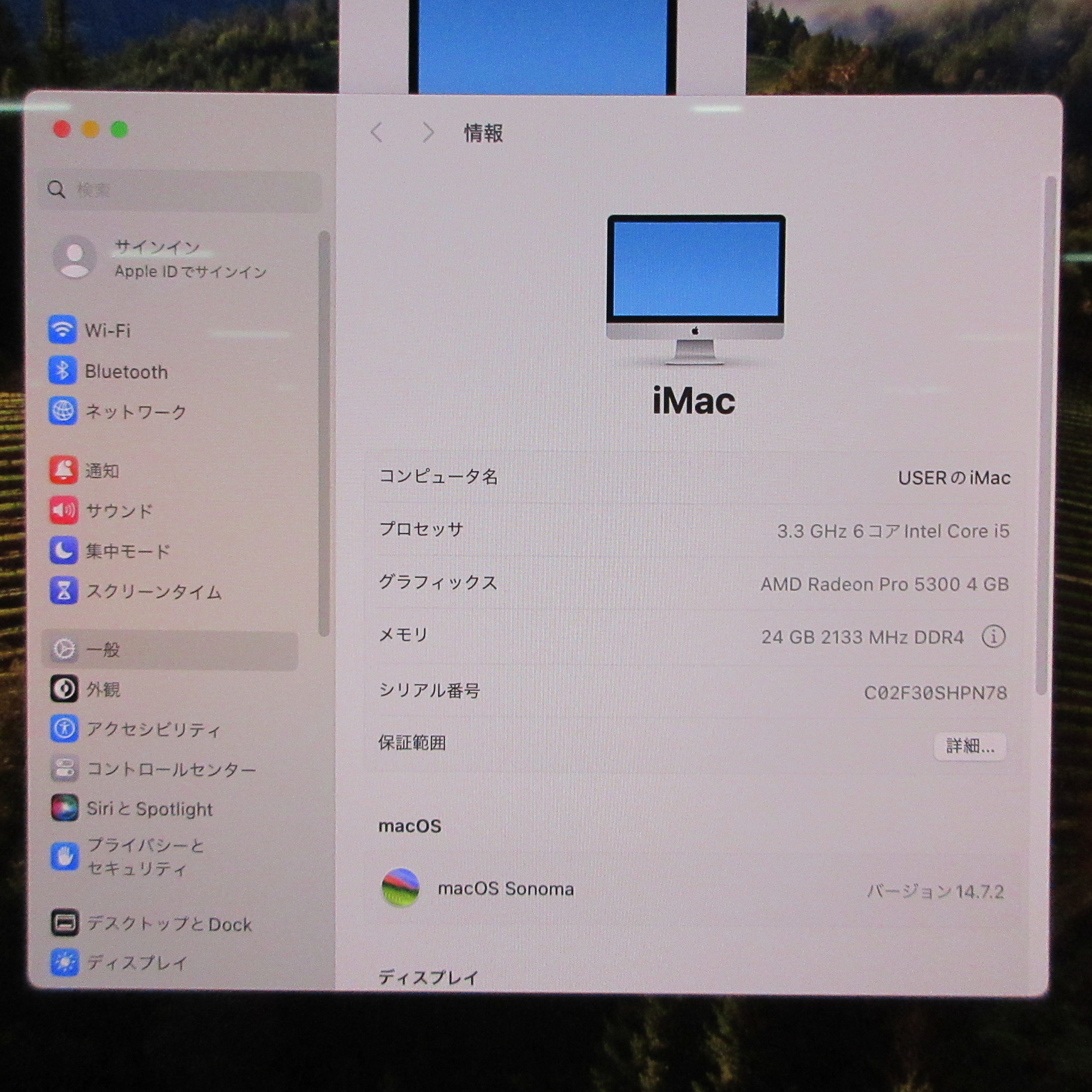Click the iMac image

pos(695,290)
